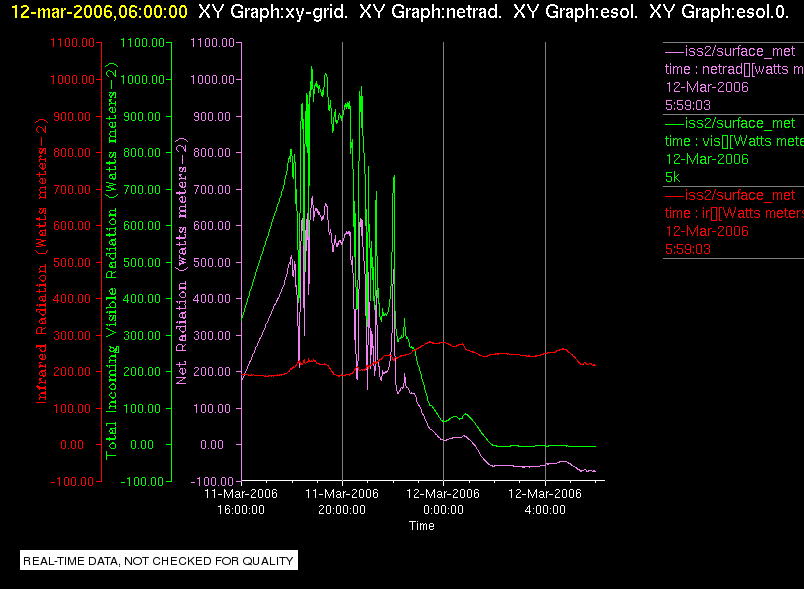Click the pink iss2/surface_met legend entry
This screenshot has height=589, width=804.
pos(730,51)
